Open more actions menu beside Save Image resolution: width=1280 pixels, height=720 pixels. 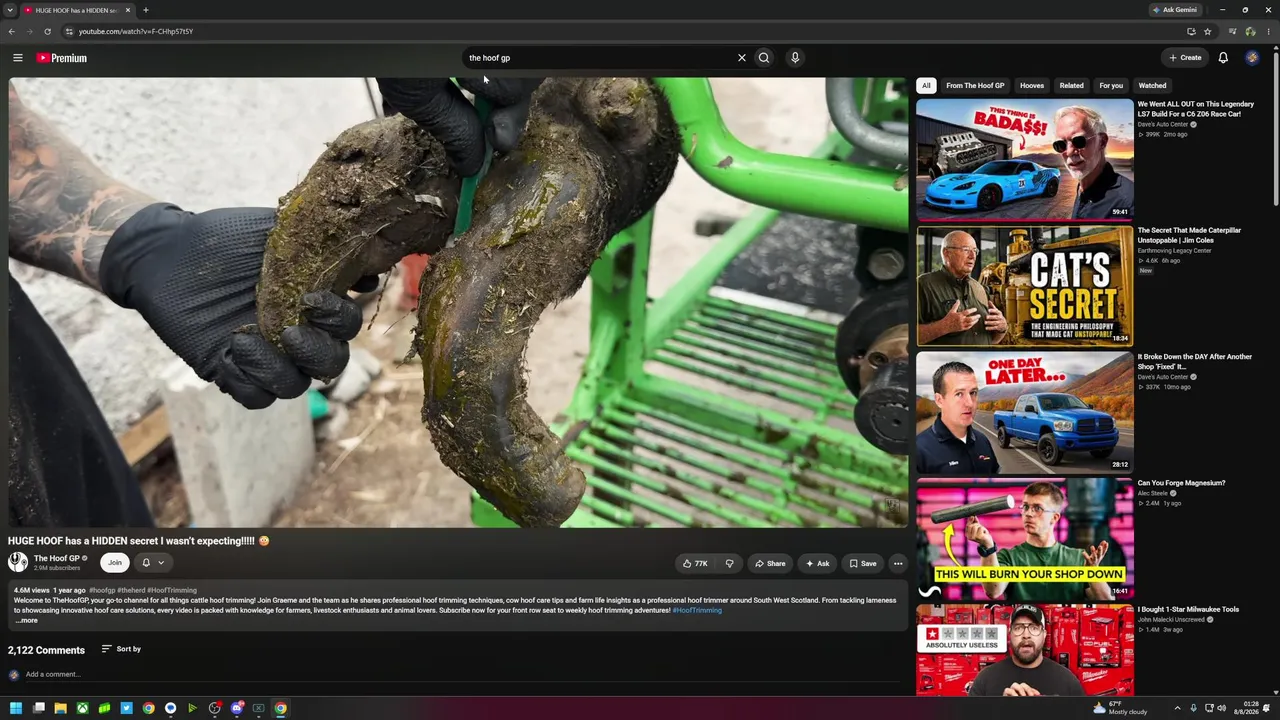(898, 564)
